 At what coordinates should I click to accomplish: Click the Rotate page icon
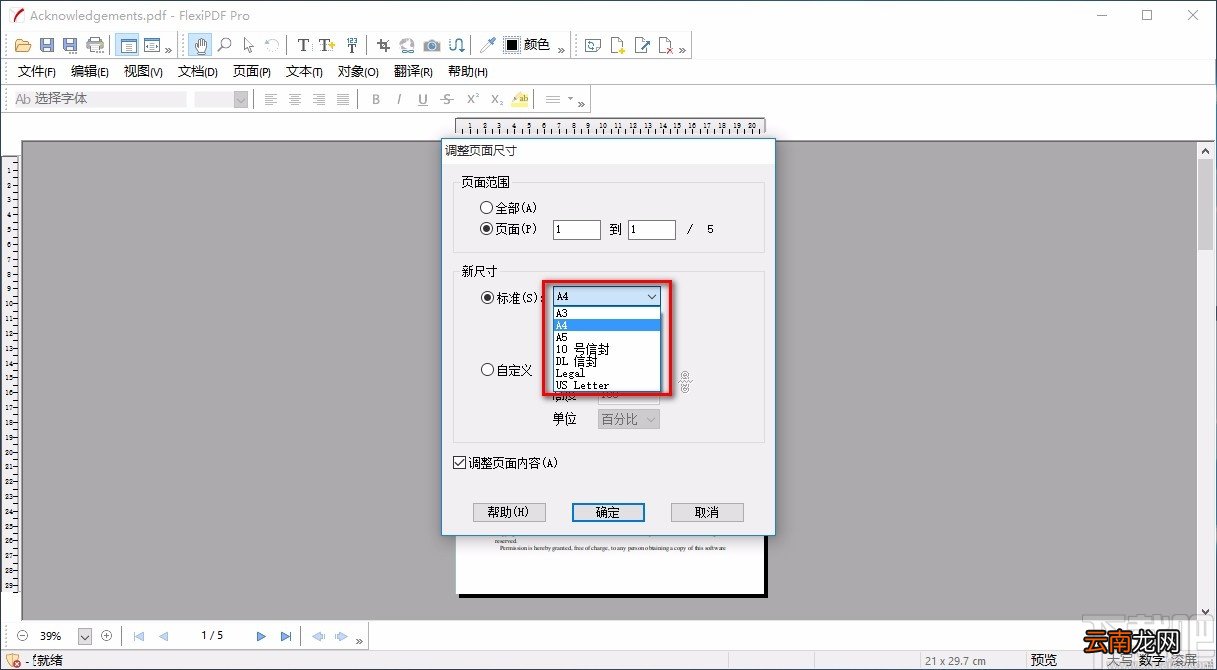594,45
